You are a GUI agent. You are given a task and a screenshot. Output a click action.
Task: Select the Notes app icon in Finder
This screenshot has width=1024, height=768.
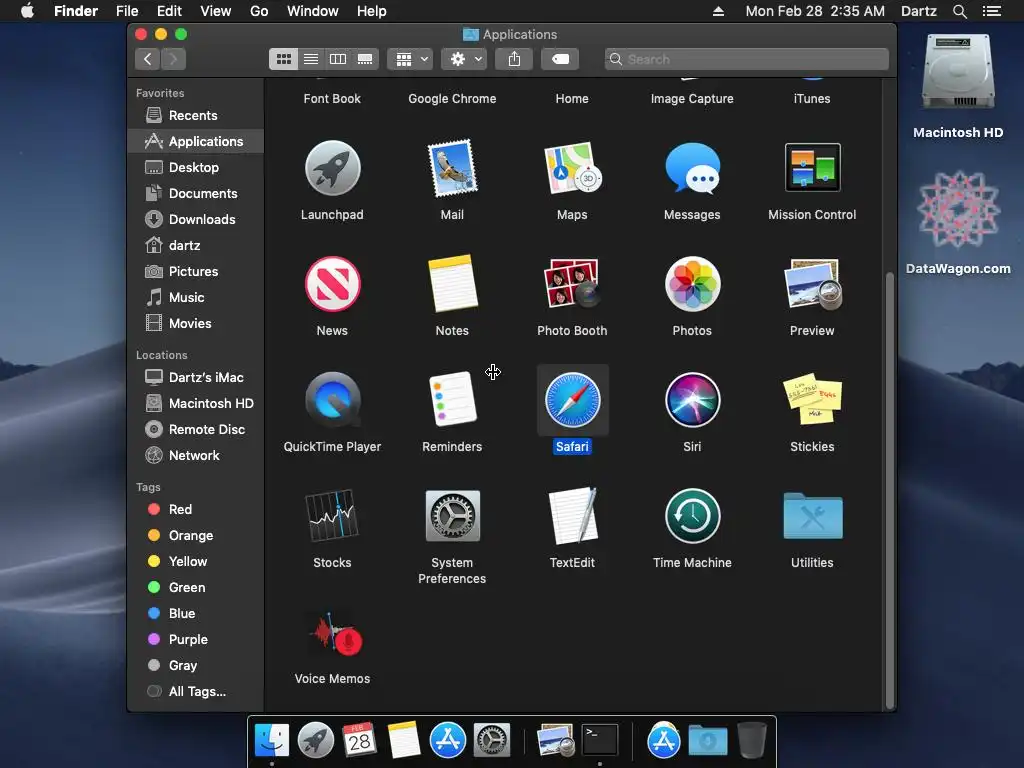tap(452, 284)
